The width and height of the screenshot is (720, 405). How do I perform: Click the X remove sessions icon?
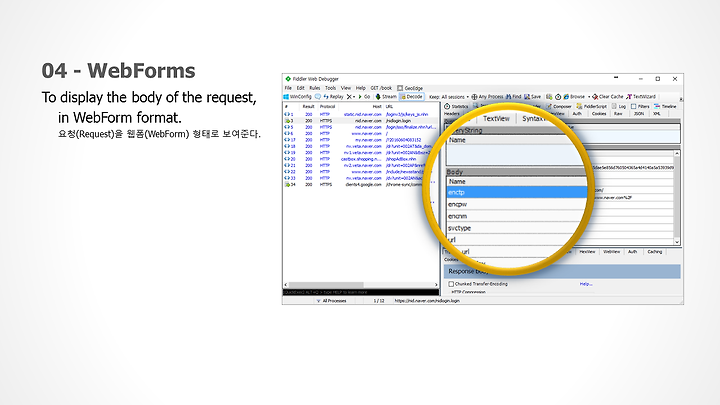pos(349,97)
